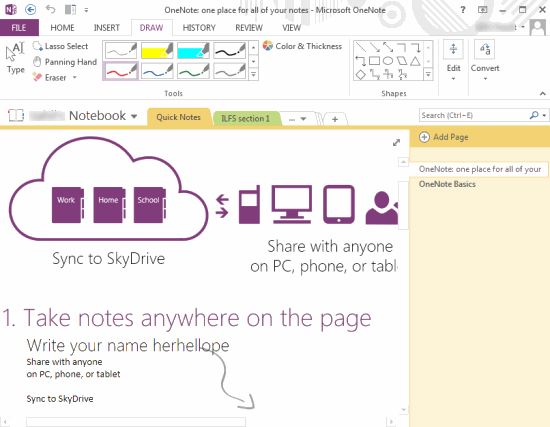Switch to the HOME ribbon tab

click(62, 28)
